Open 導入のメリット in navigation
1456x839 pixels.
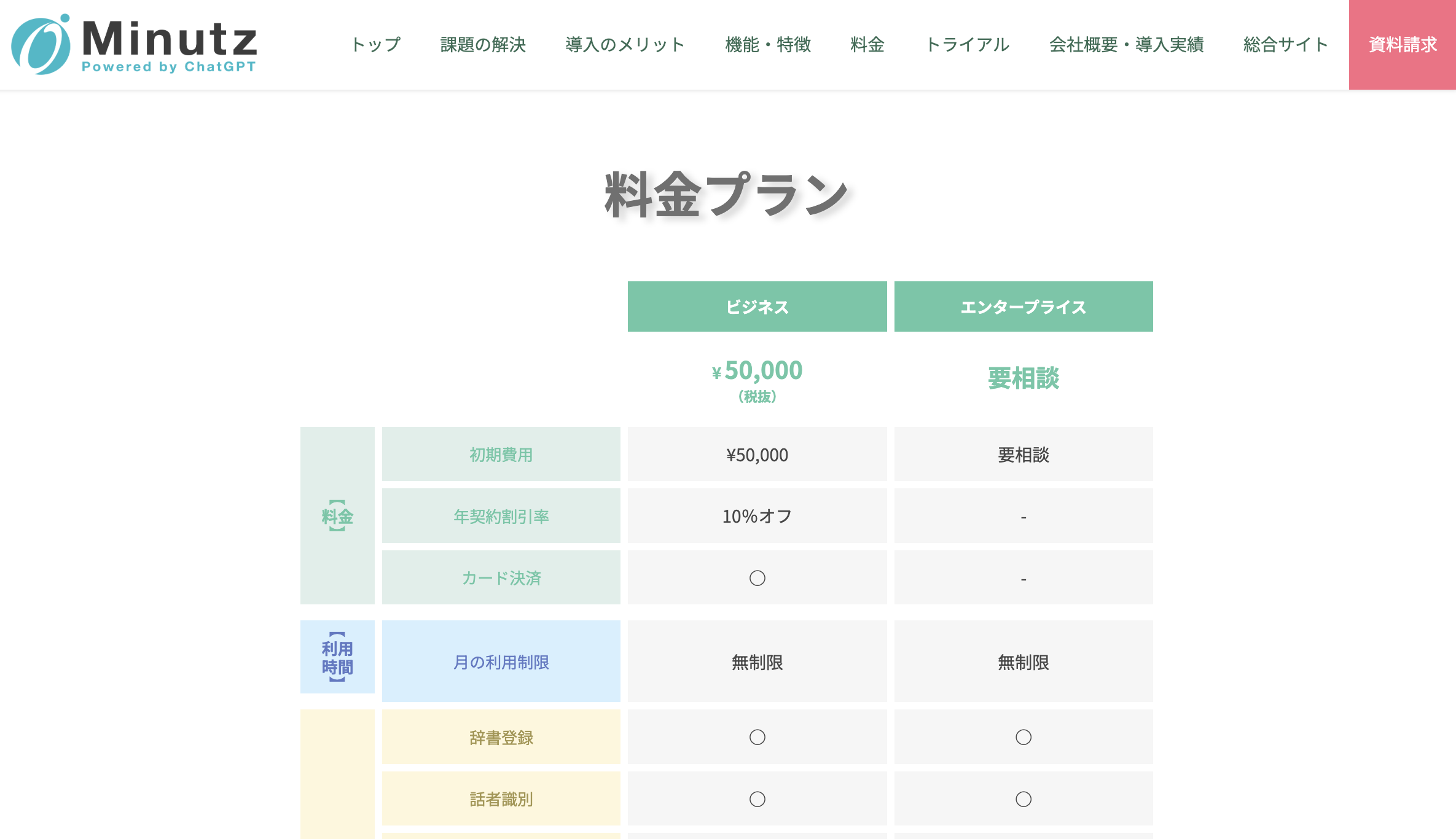(x=625, y=45)
